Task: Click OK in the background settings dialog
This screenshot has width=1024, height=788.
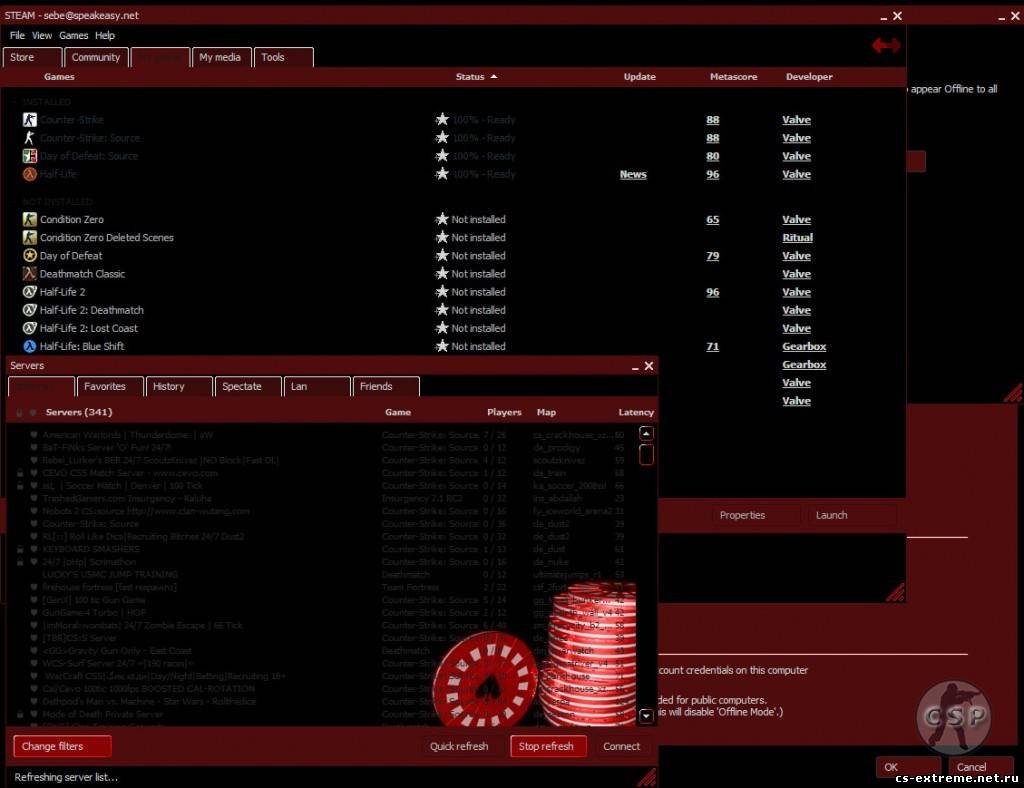Action: tap(908, 767)
